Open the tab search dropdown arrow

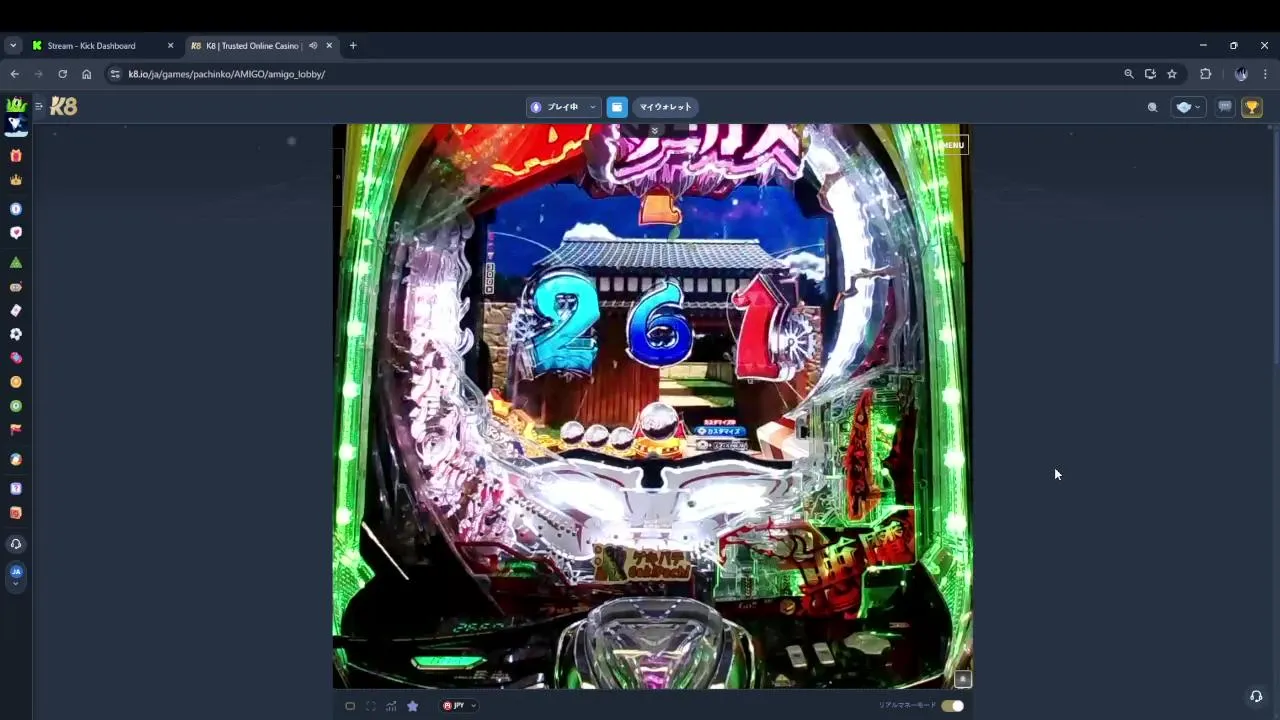[x=13, y=46]
